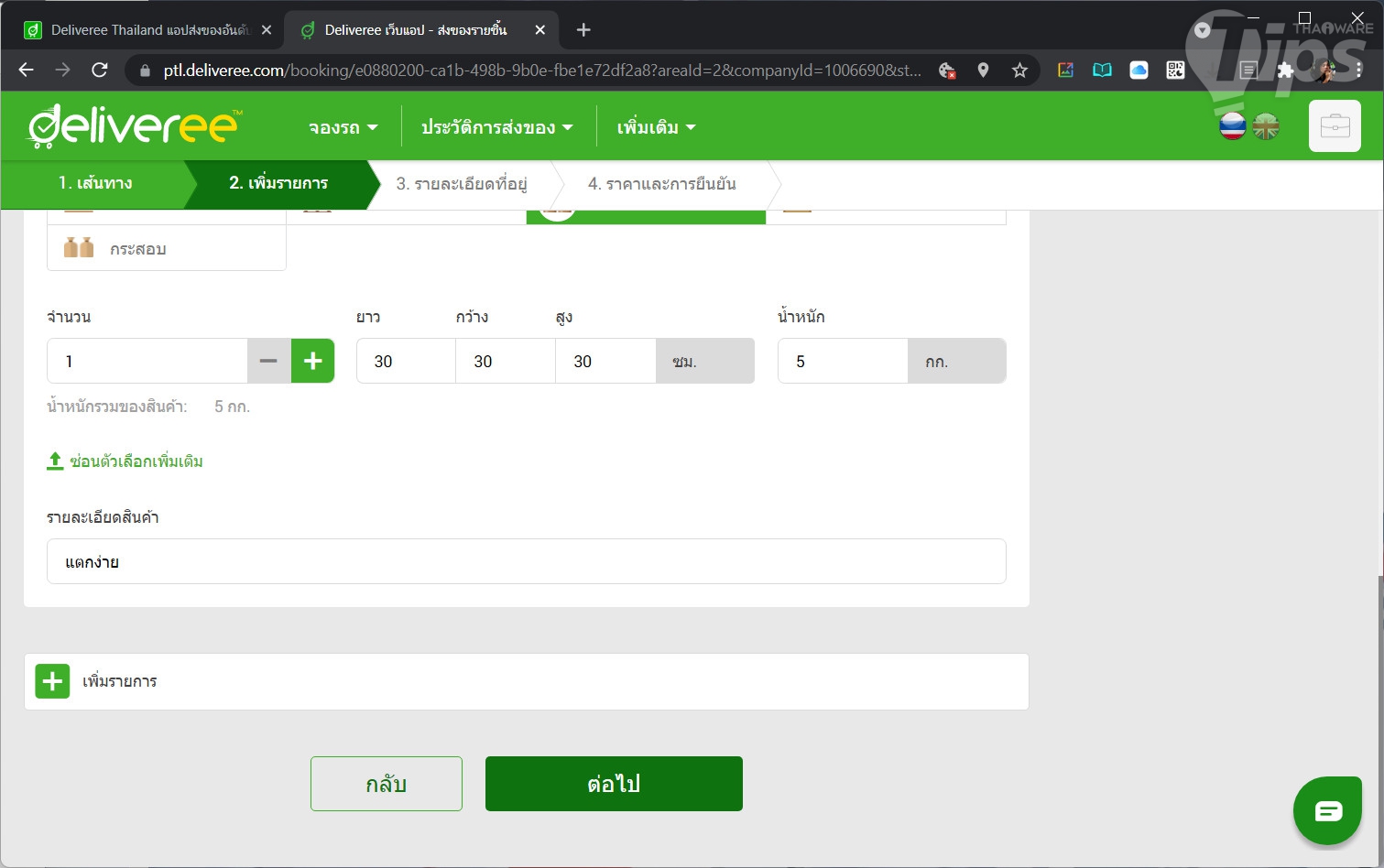Click the location pin icon in address bar
The height and width of the screenshot is (868, 1384).
pyautogui.click(x=983, y=71)
